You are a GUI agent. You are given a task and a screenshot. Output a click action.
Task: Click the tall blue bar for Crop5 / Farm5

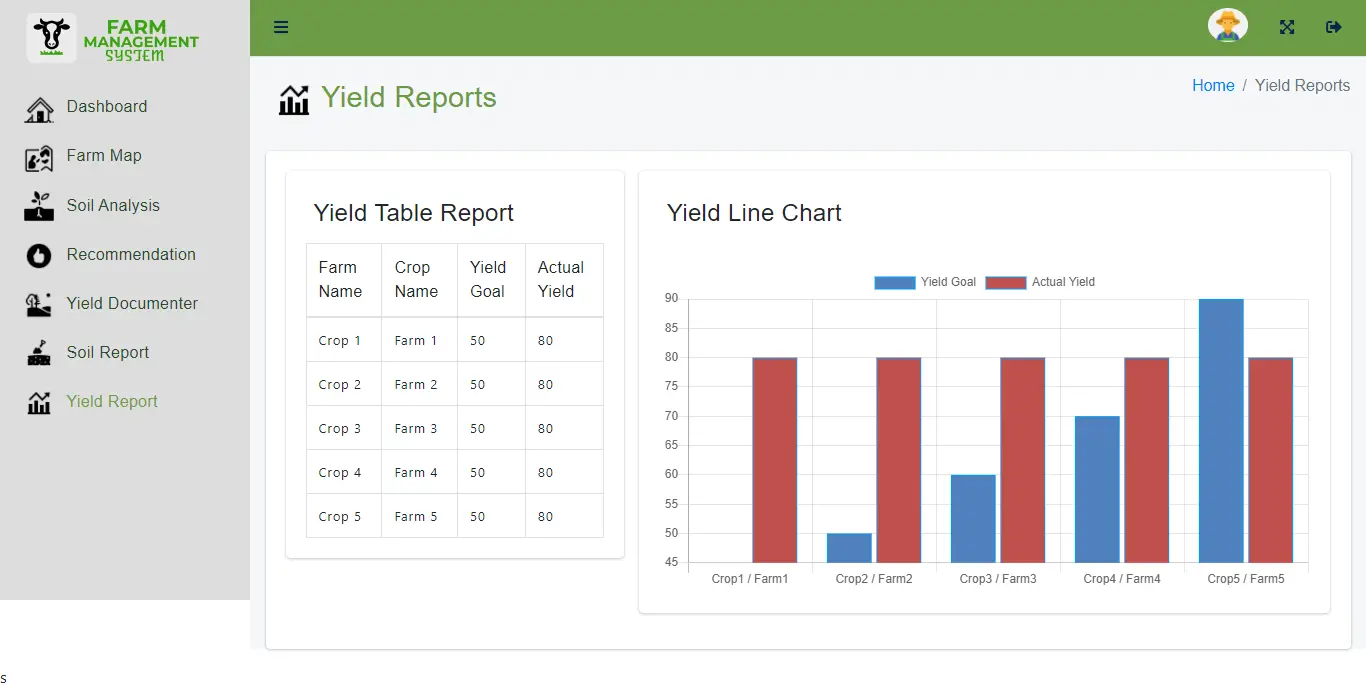(1221, 430)
